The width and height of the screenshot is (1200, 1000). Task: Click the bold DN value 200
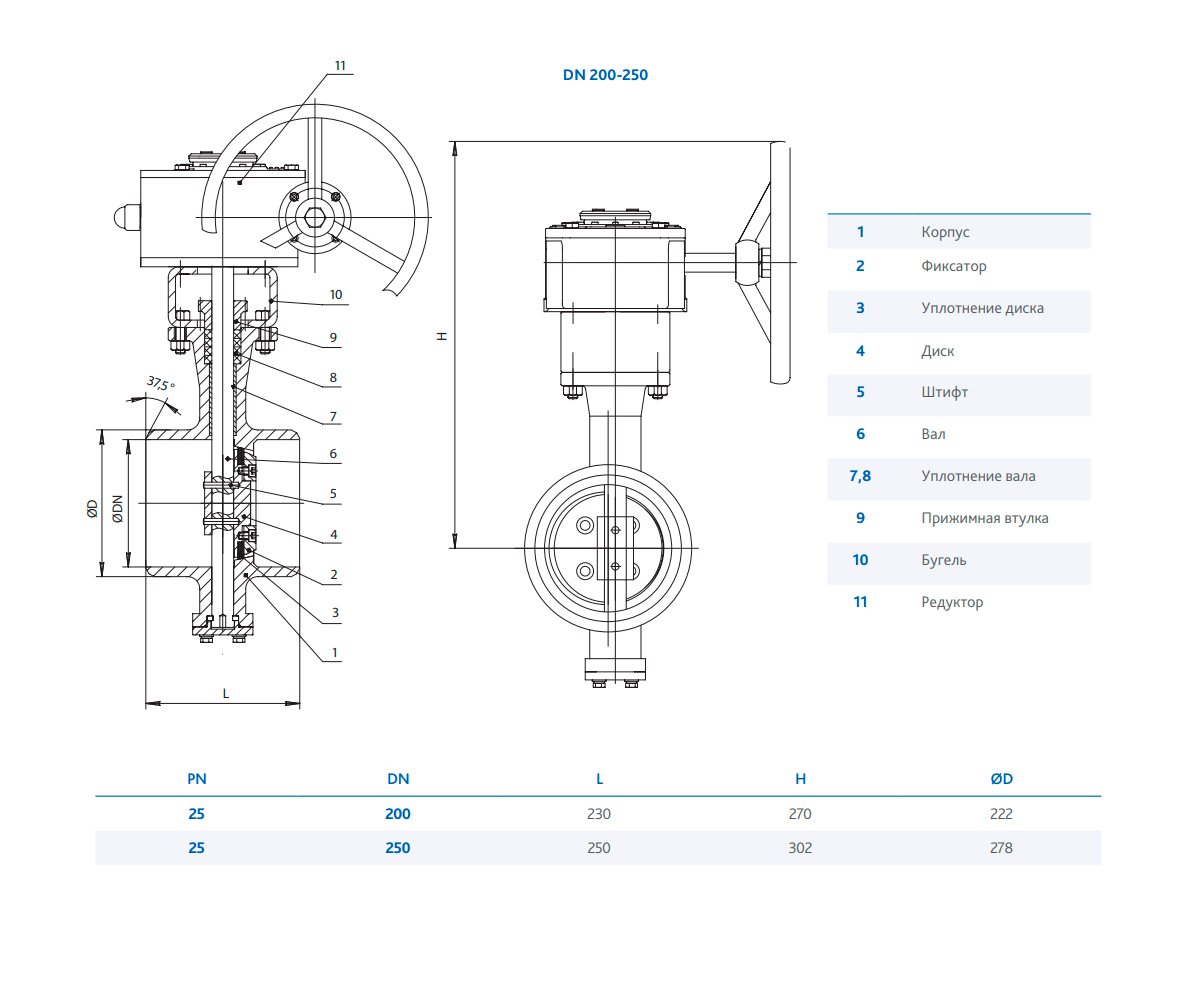pos(398,814)
